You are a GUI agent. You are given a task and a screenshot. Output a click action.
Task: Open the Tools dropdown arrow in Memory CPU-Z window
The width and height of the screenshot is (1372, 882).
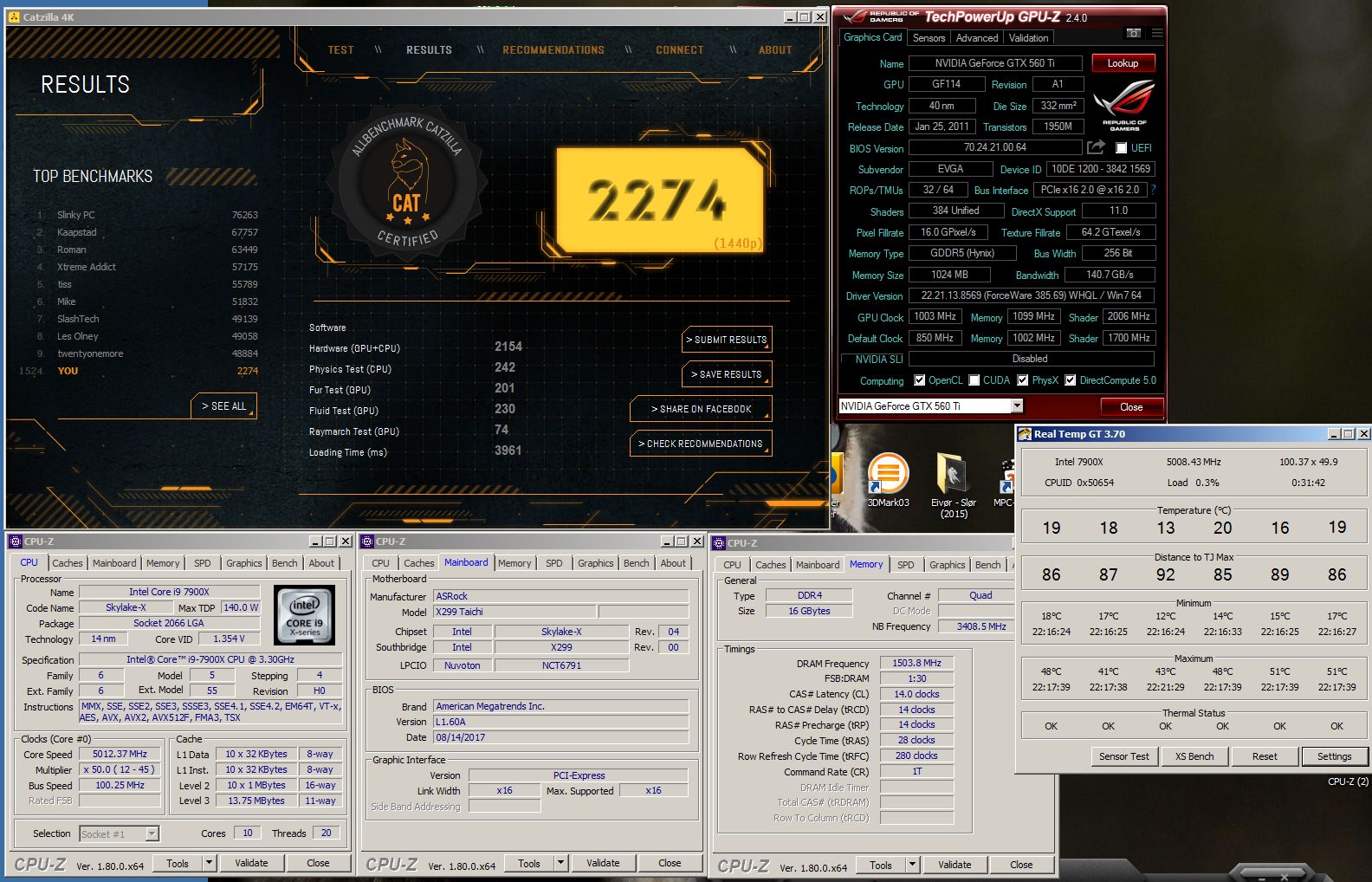point(912,865)
